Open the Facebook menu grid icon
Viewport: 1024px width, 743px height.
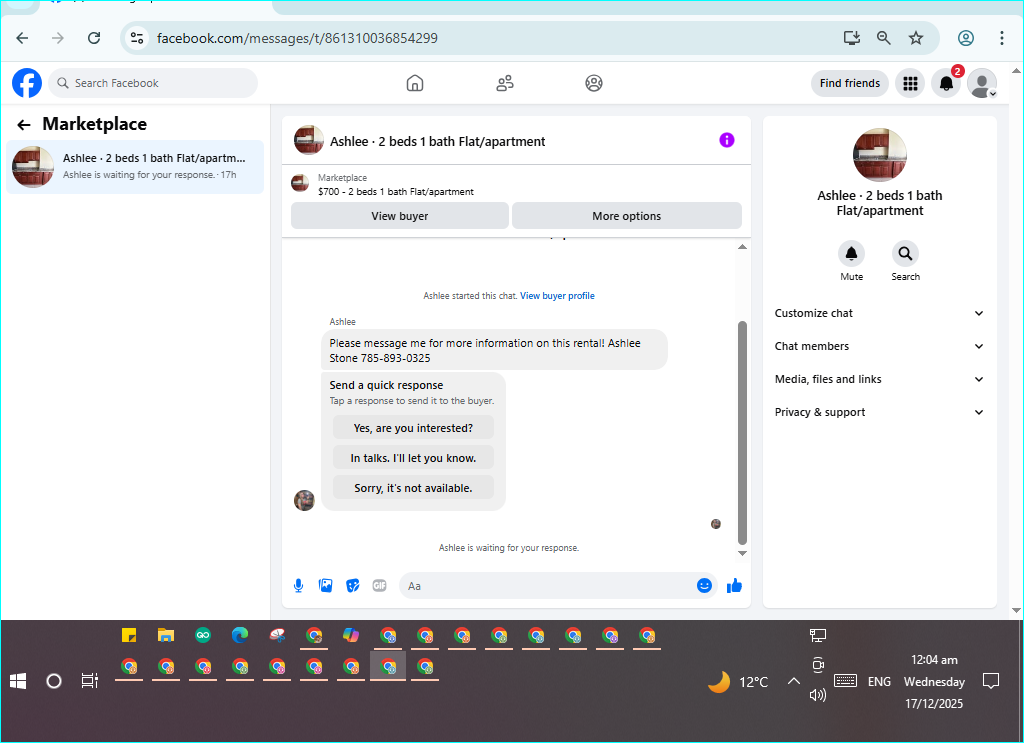coord(910,83)
